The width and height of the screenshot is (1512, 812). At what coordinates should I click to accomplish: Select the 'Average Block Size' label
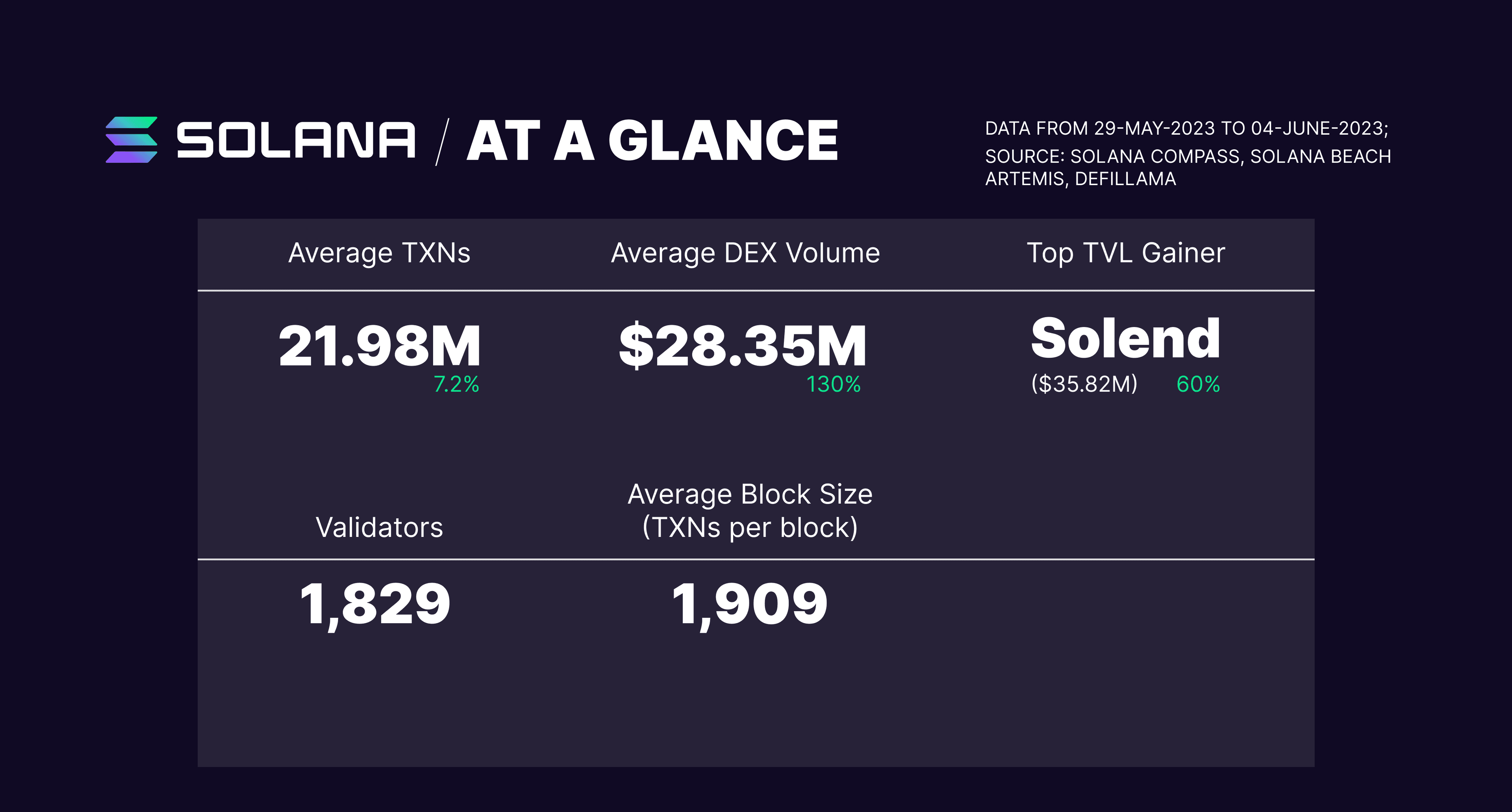click(750, 494)
